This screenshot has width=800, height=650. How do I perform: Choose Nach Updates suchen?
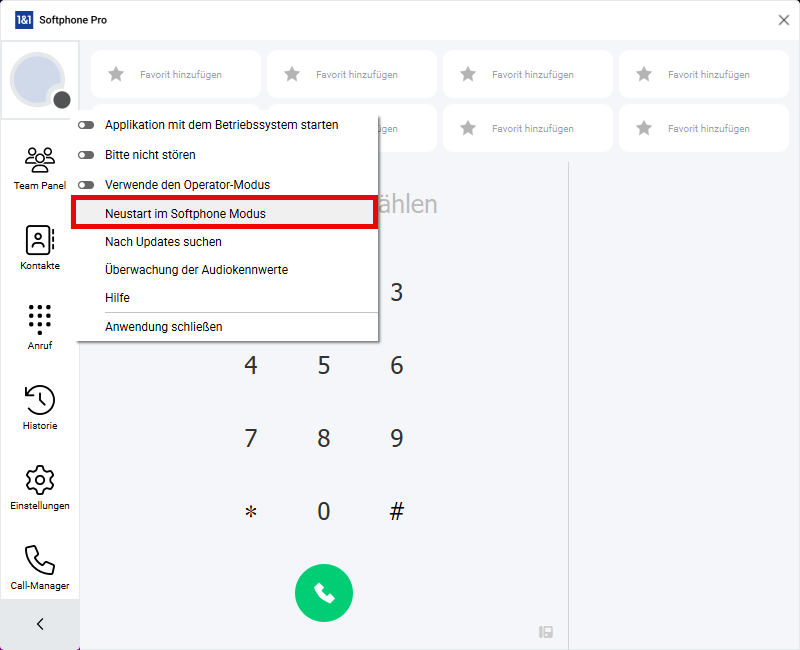point(163,241)
